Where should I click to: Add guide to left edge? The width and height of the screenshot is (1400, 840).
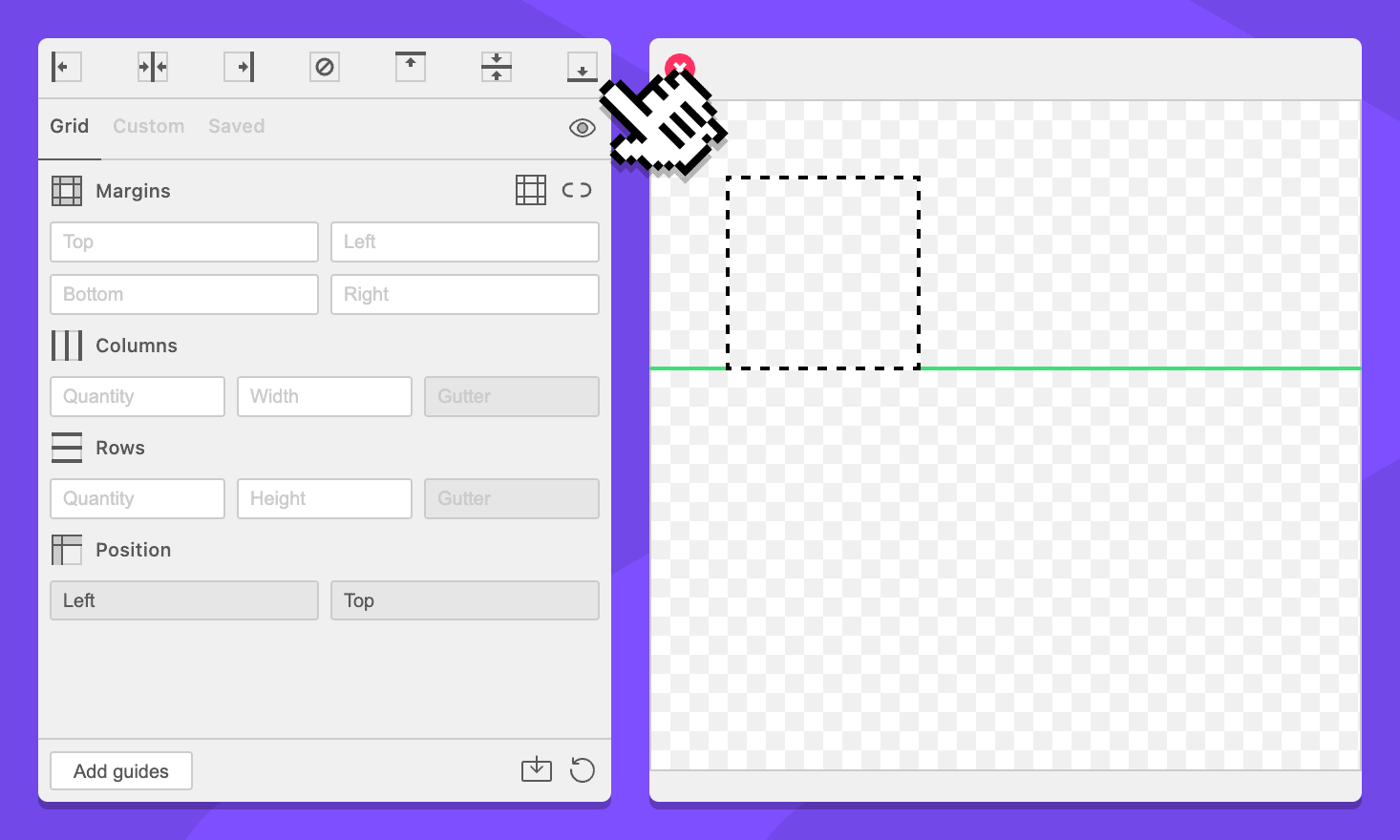(x=66, y=67)
